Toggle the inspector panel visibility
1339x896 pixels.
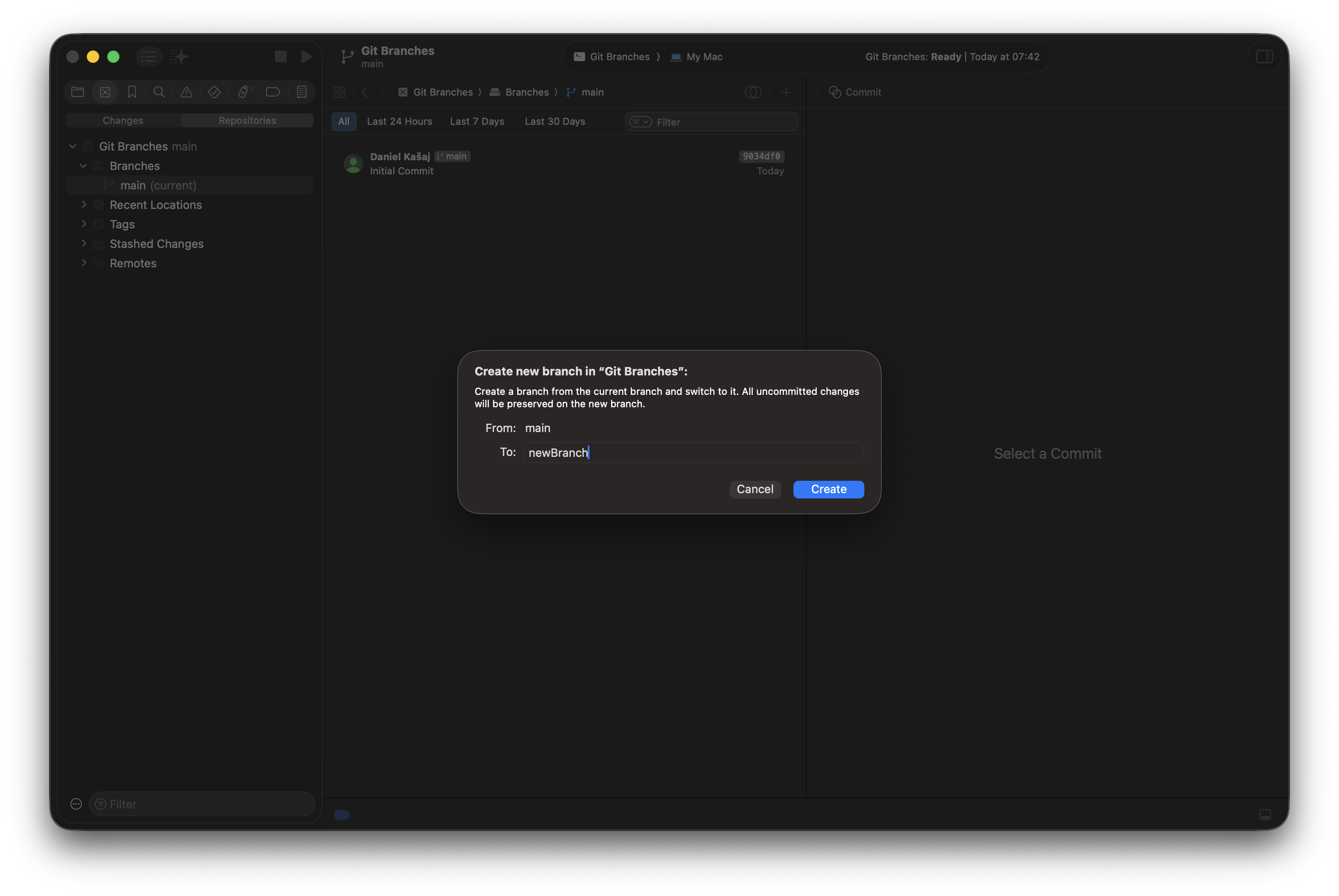(1264, 57)
